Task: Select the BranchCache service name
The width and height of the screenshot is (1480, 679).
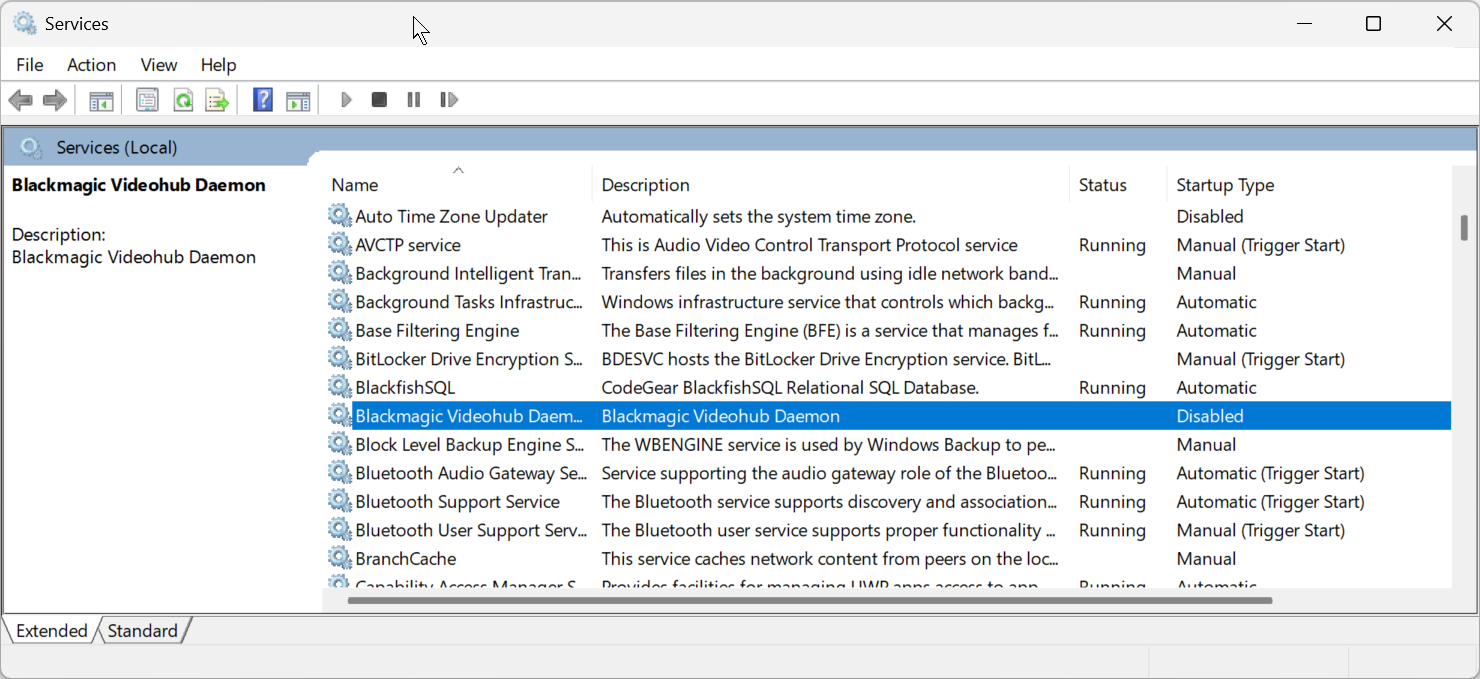Action: point(406,559)
